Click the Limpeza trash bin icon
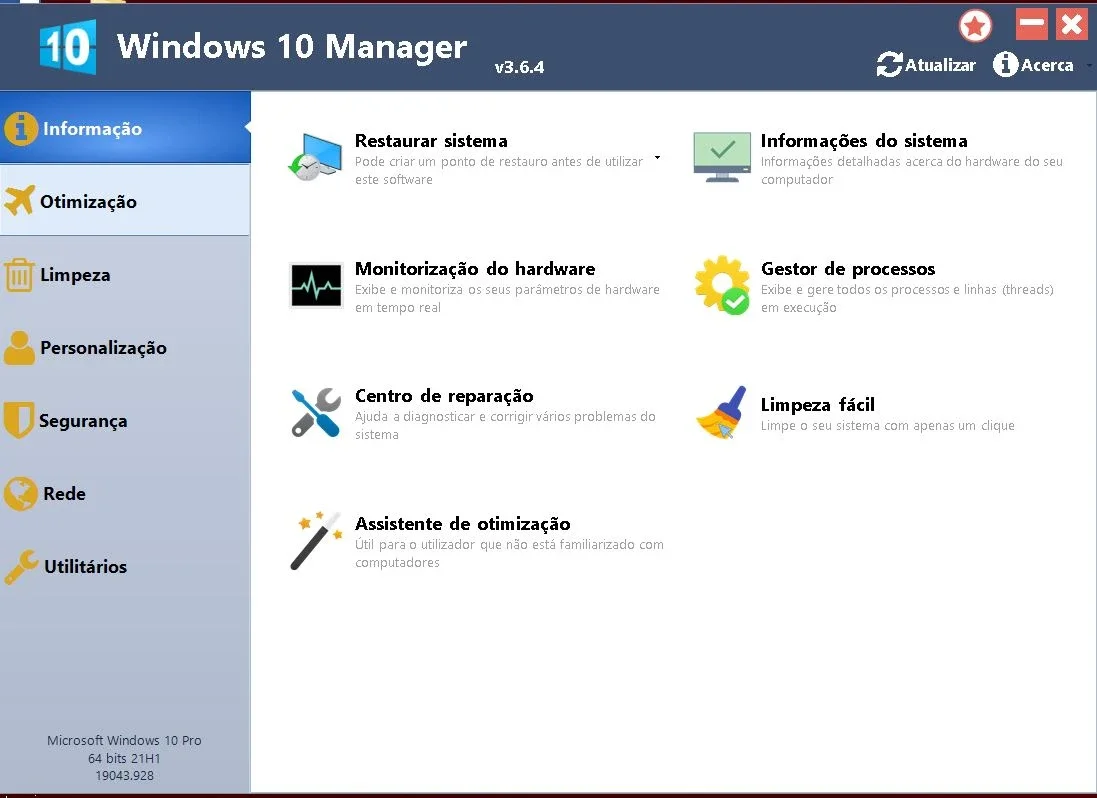Viewport: 1097px width, 798px height. [19, 275]
